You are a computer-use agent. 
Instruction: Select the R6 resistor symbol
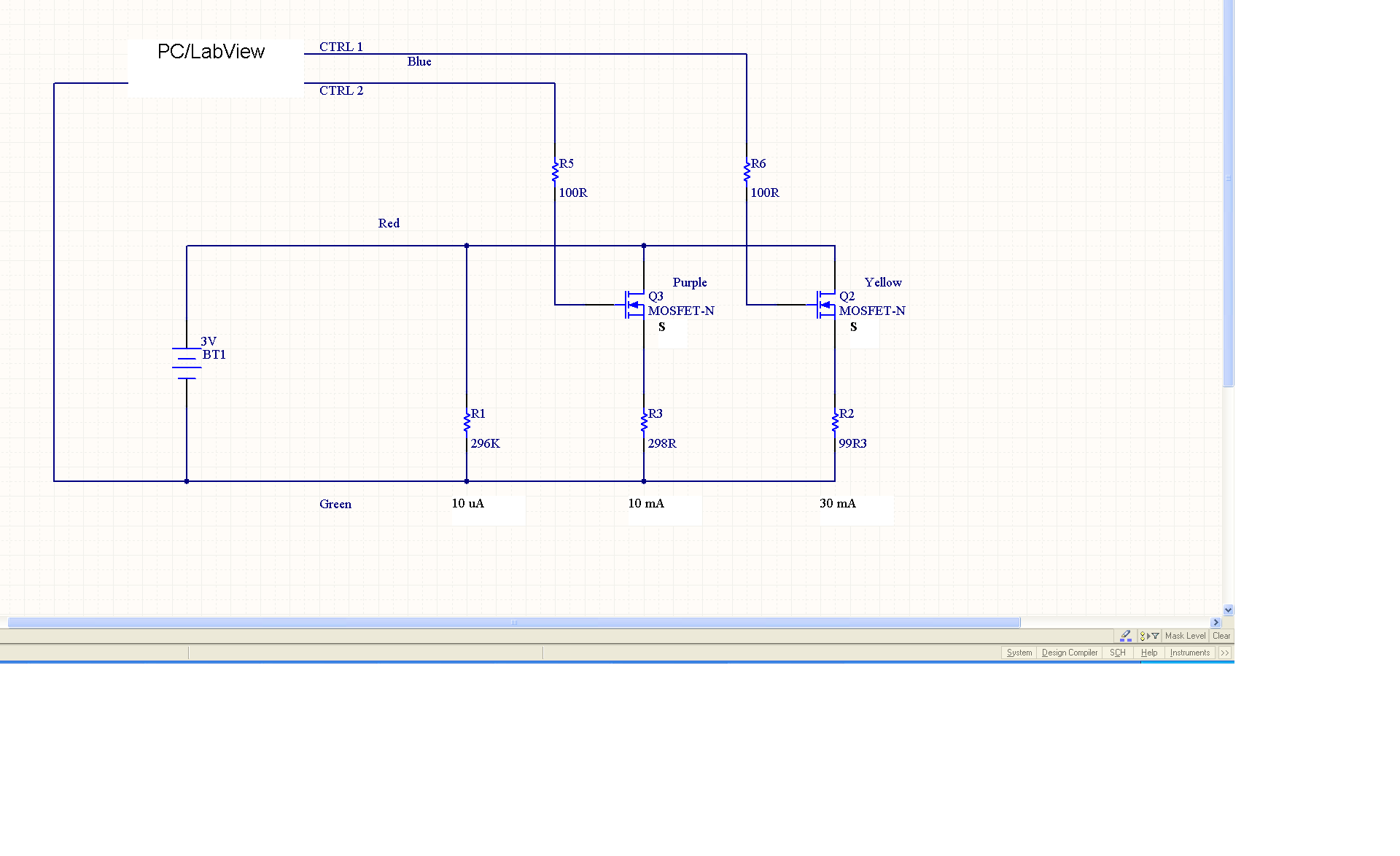pyautogui.click(x=747, y=172)
